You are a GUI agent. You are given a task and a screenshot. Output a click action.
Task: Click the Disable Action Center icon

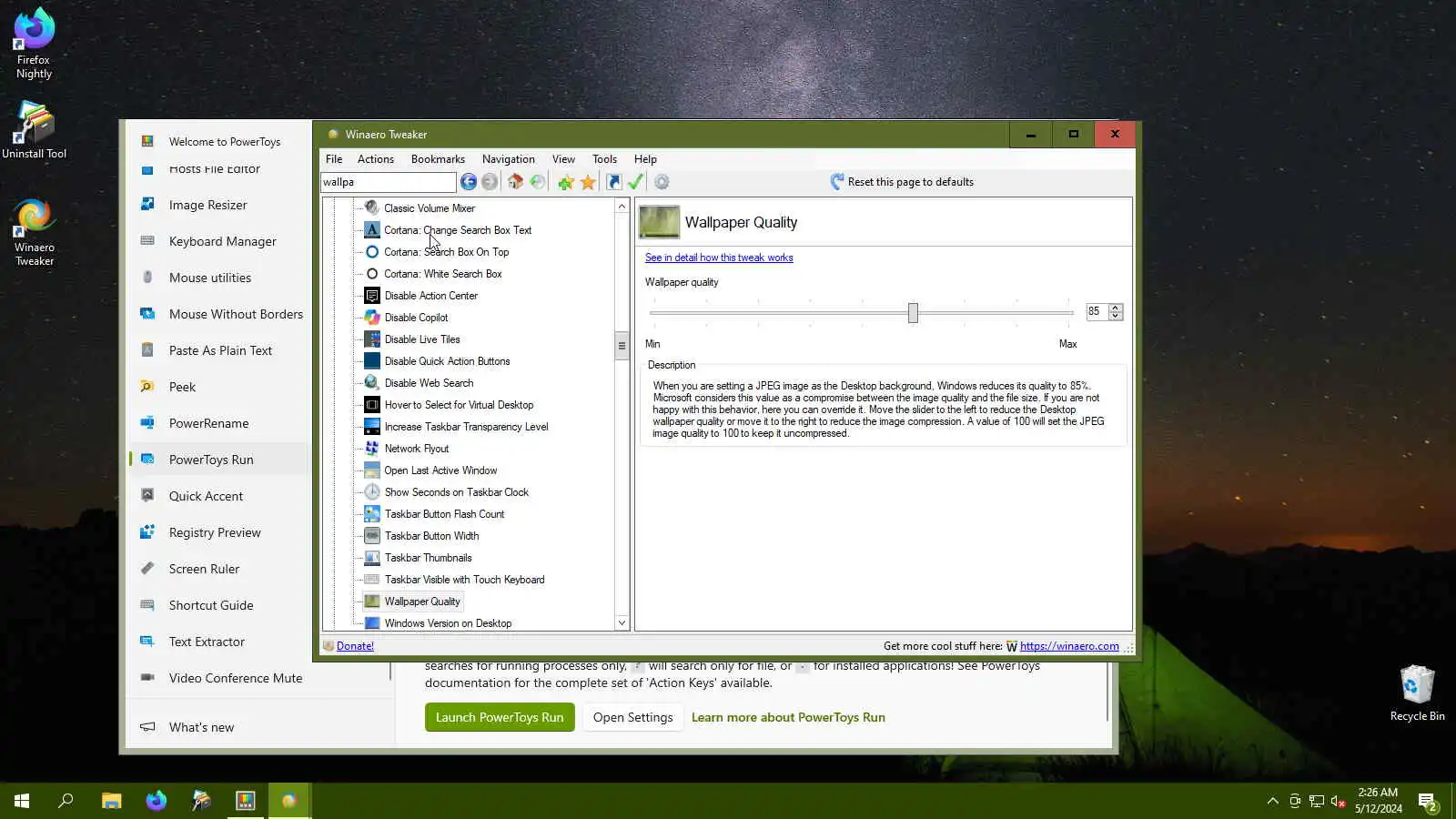(x=372, y=296)
